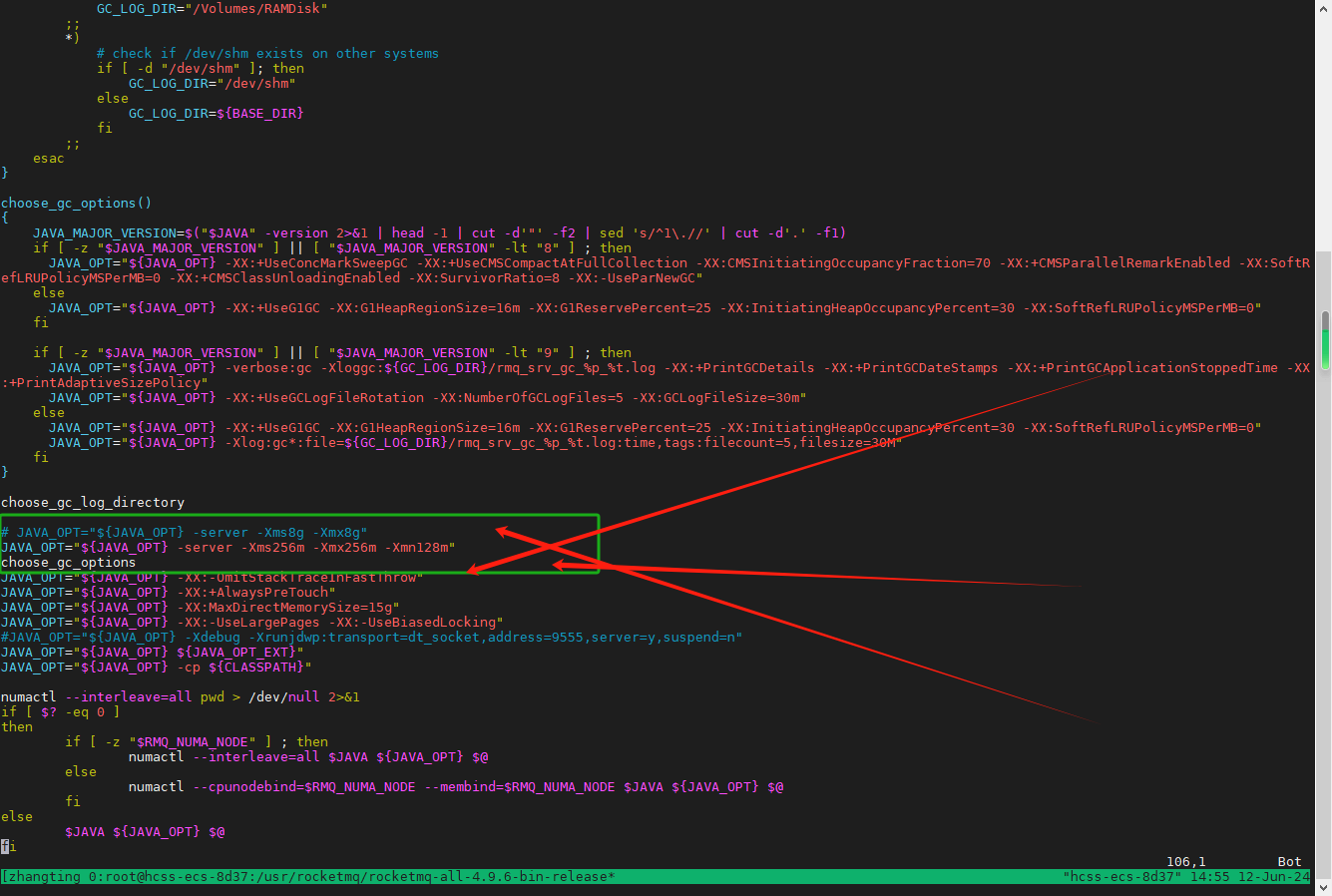
Task: Click the -XX:MaxDirectMemorySize=15g line
Action: [200, 607]
